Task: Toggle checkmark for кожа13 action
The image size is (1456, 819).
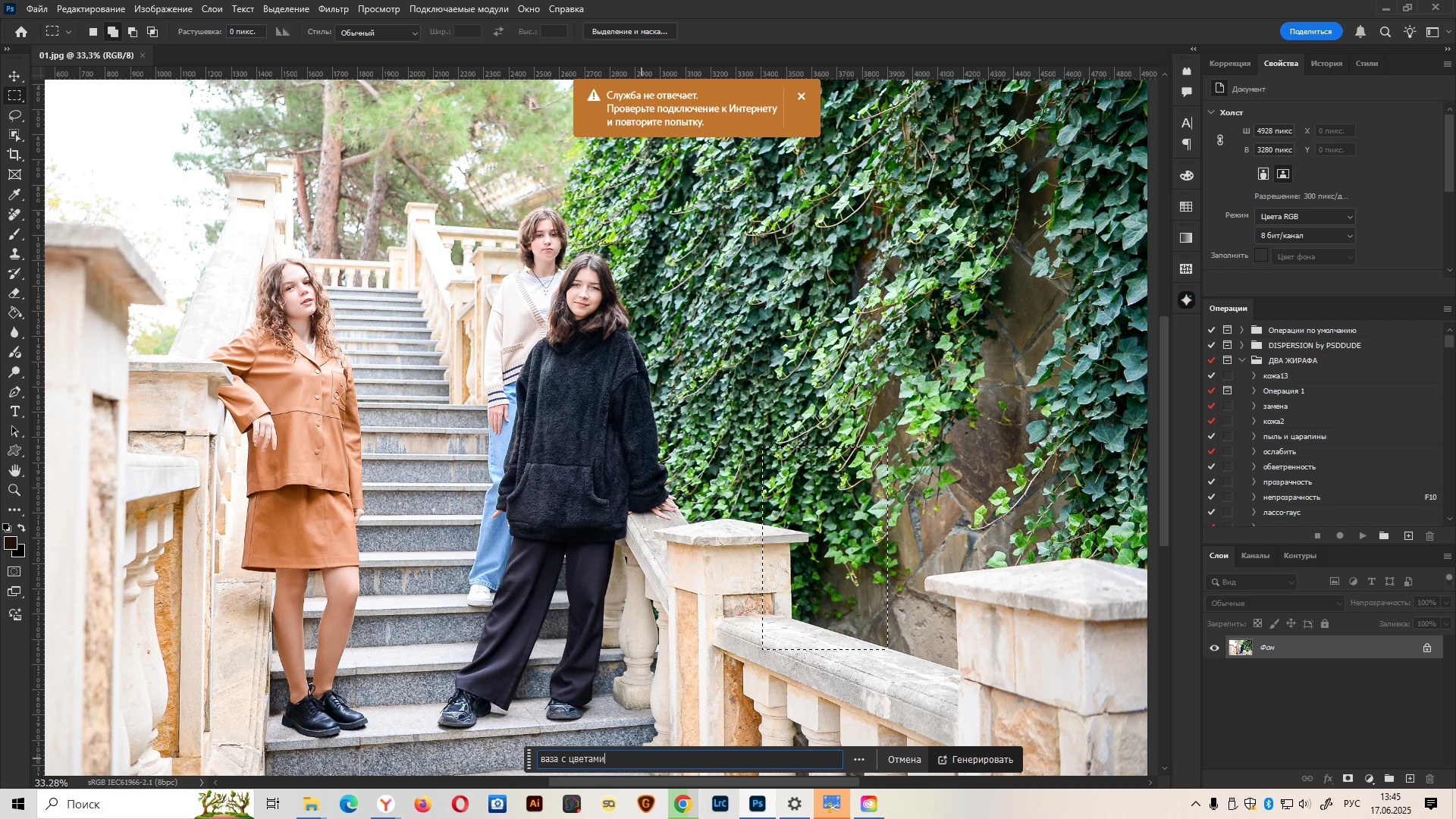Action: pos(1211,376)
